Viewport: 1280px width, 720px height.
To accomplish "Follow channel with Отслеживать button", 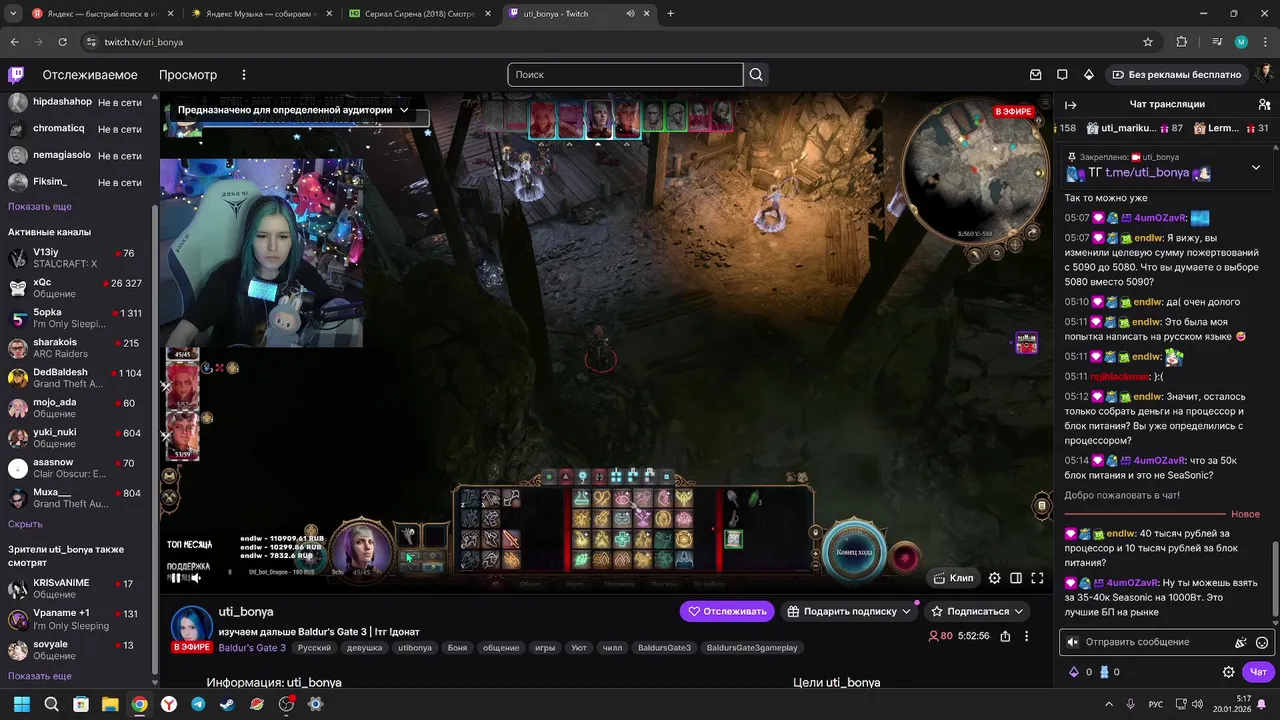I will tap(727, 611).
